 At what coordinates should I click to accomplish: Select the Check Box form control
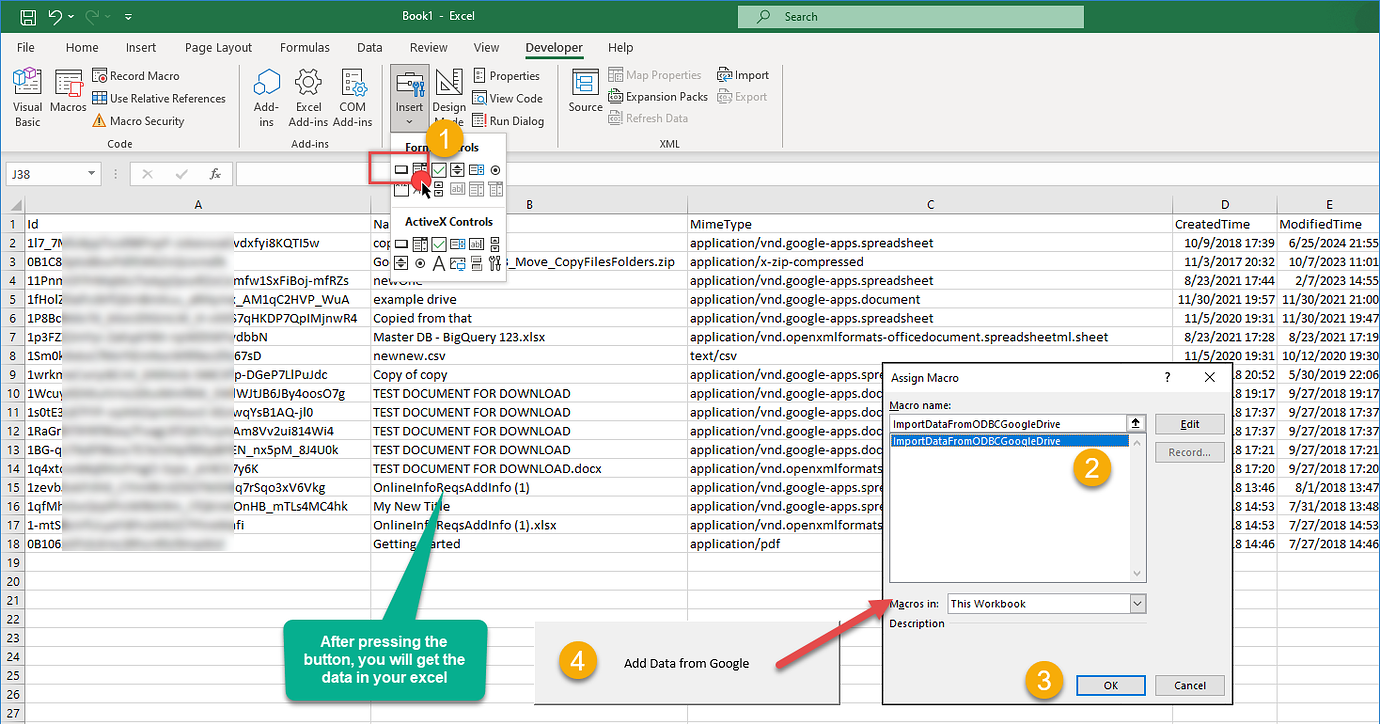click(x=438, y=169)
